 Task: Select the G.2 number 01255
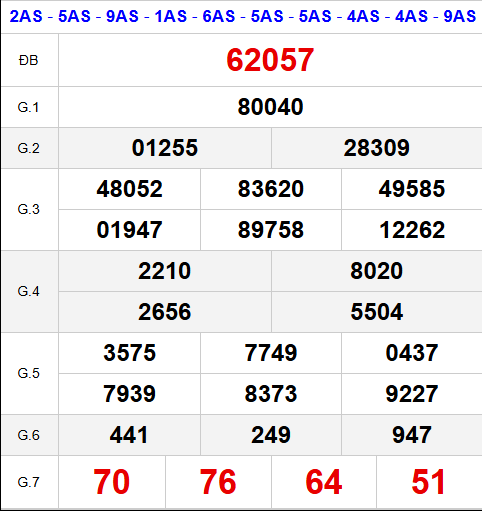coord(165,148)
